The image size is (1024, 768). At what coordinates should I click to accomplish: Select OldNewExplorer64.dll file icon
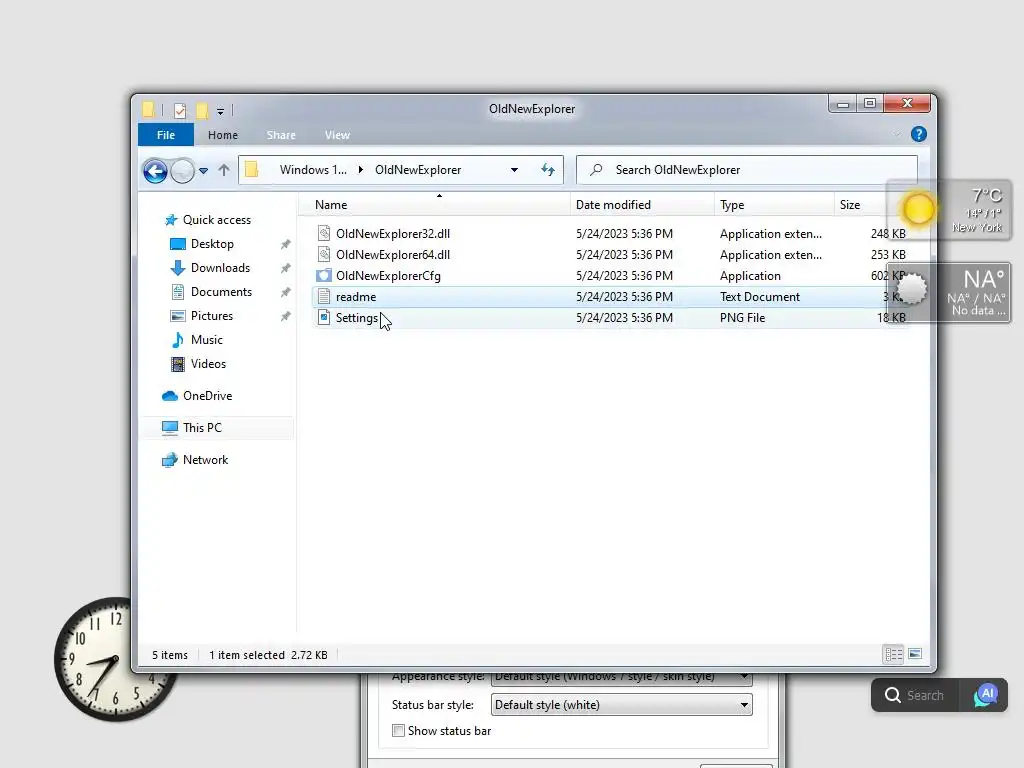(324, 254)
